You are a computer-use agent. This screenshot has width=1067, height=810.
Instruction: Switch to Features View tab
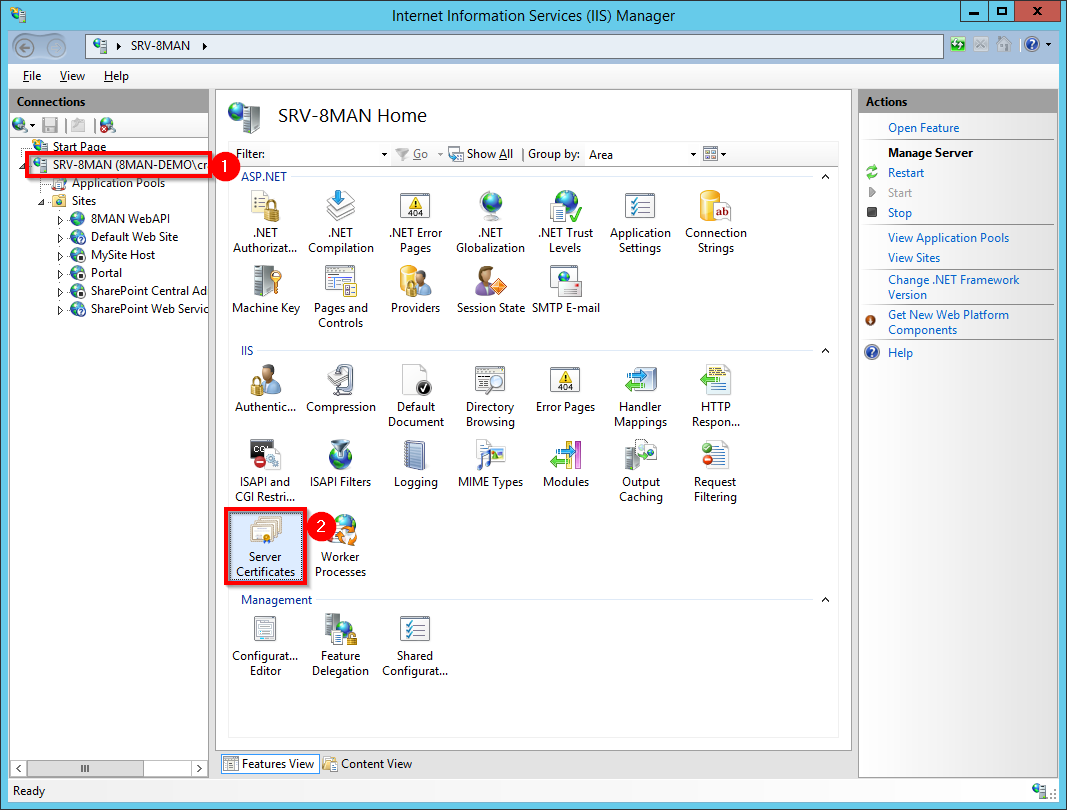click(269, 764)
